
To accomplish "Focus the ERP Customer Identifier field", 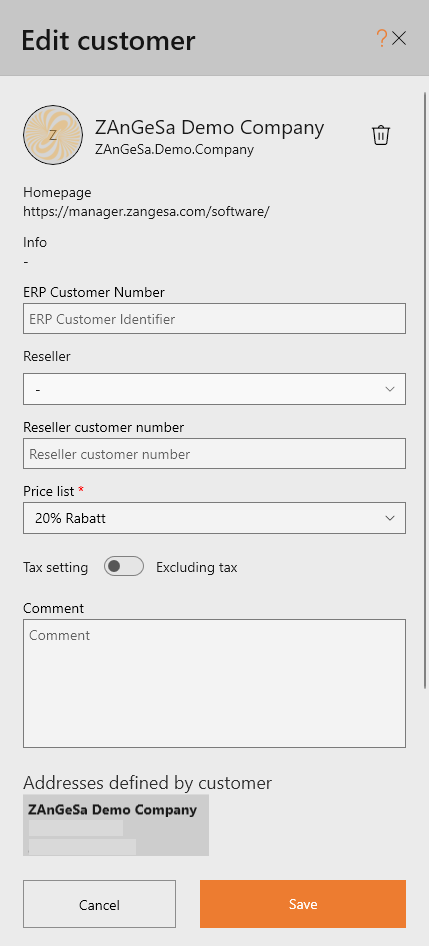I will 214,319.
